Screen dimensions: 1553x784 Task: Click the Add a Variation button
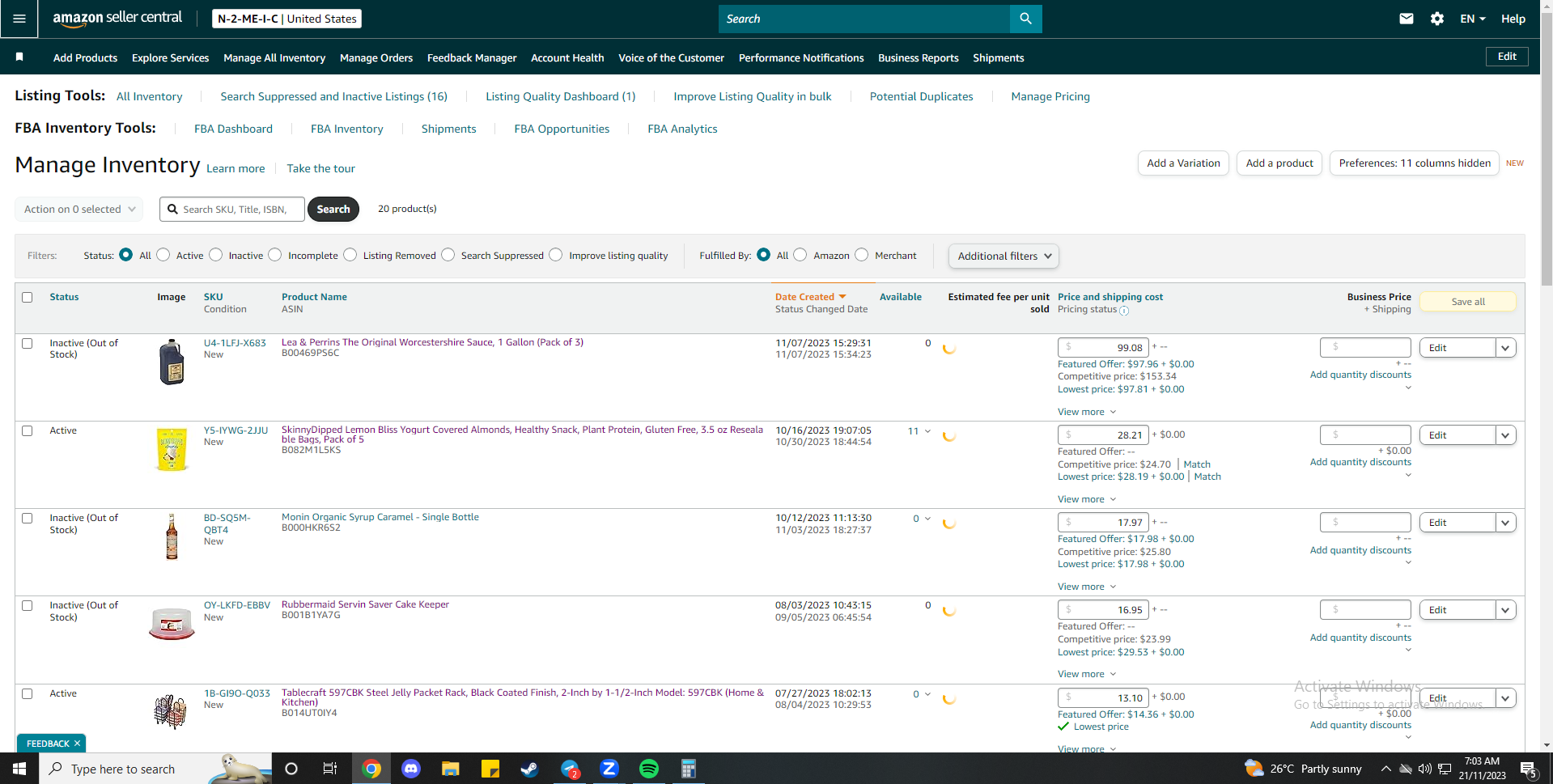tap(1183, 163)
